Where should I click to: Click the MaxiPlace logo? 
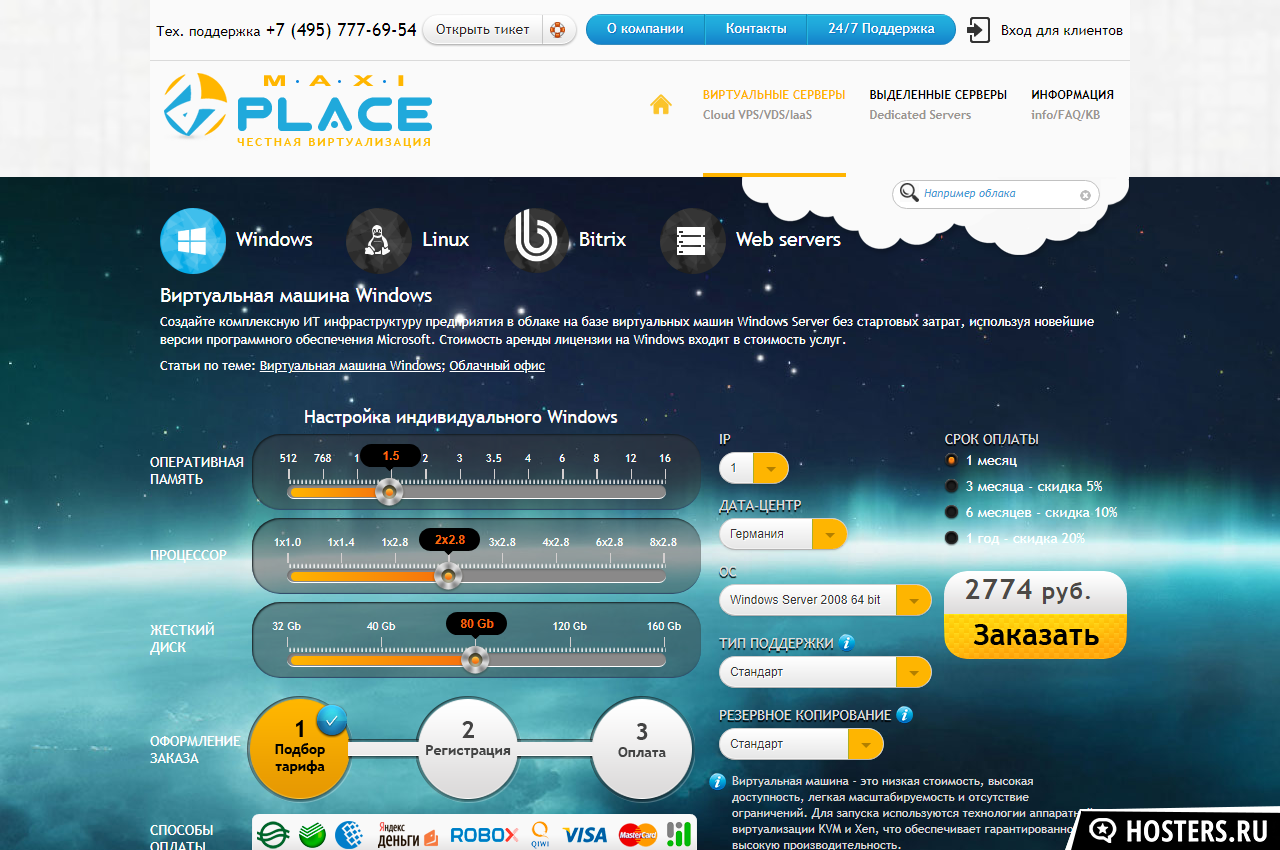298,110
